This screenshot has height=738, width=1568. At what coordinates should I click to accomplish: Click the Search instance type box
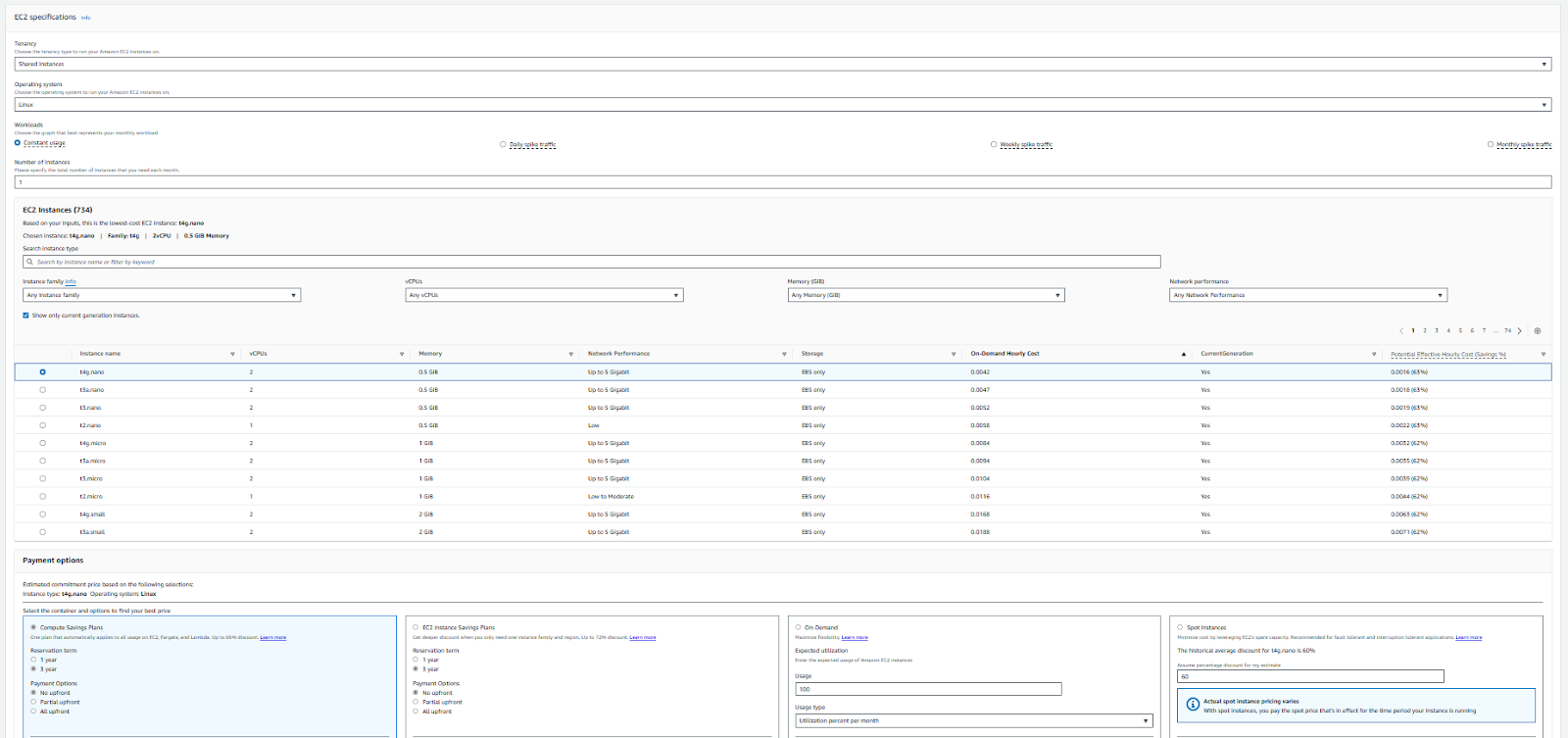[591, 262]
